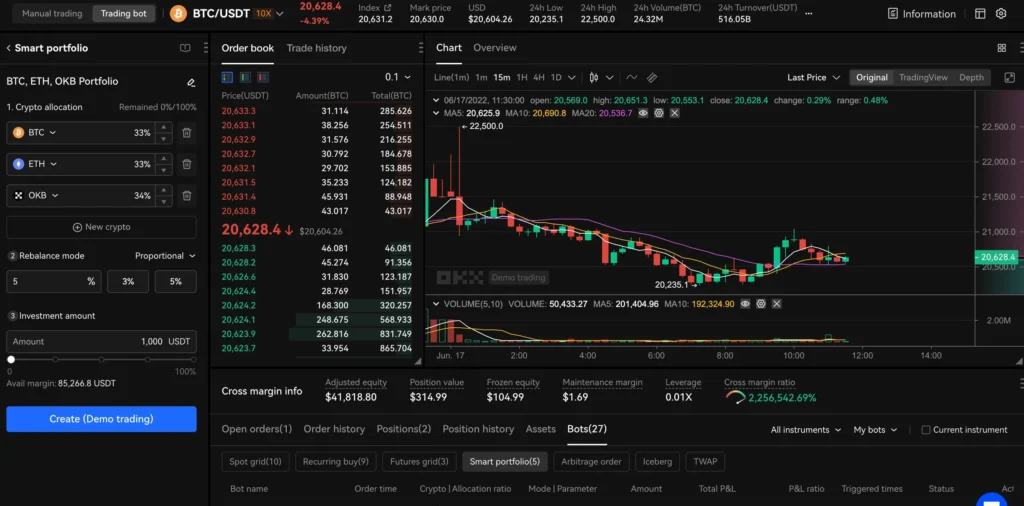Click the trash icon beside OKB
This screenshot has height=506, width=1024.
[x=187, y=196]
